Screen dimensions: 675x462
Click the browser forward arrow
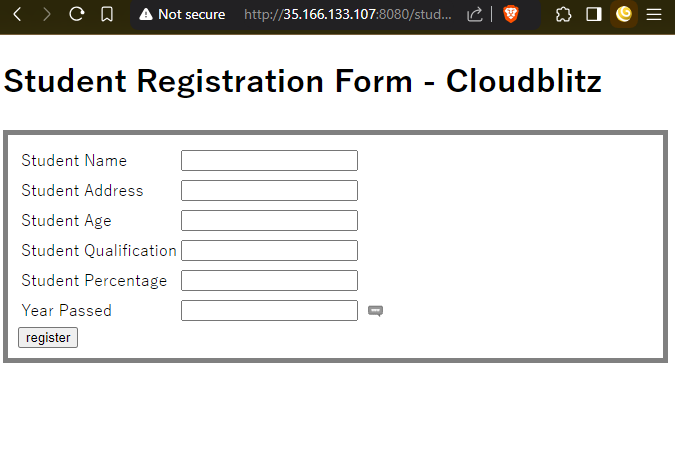point(46,14)
